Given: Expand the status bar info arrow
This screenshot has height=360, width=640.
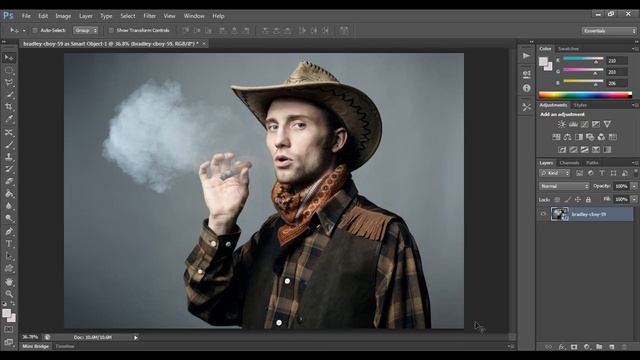Looking at the screenshot, I should (x=136, y=338).
